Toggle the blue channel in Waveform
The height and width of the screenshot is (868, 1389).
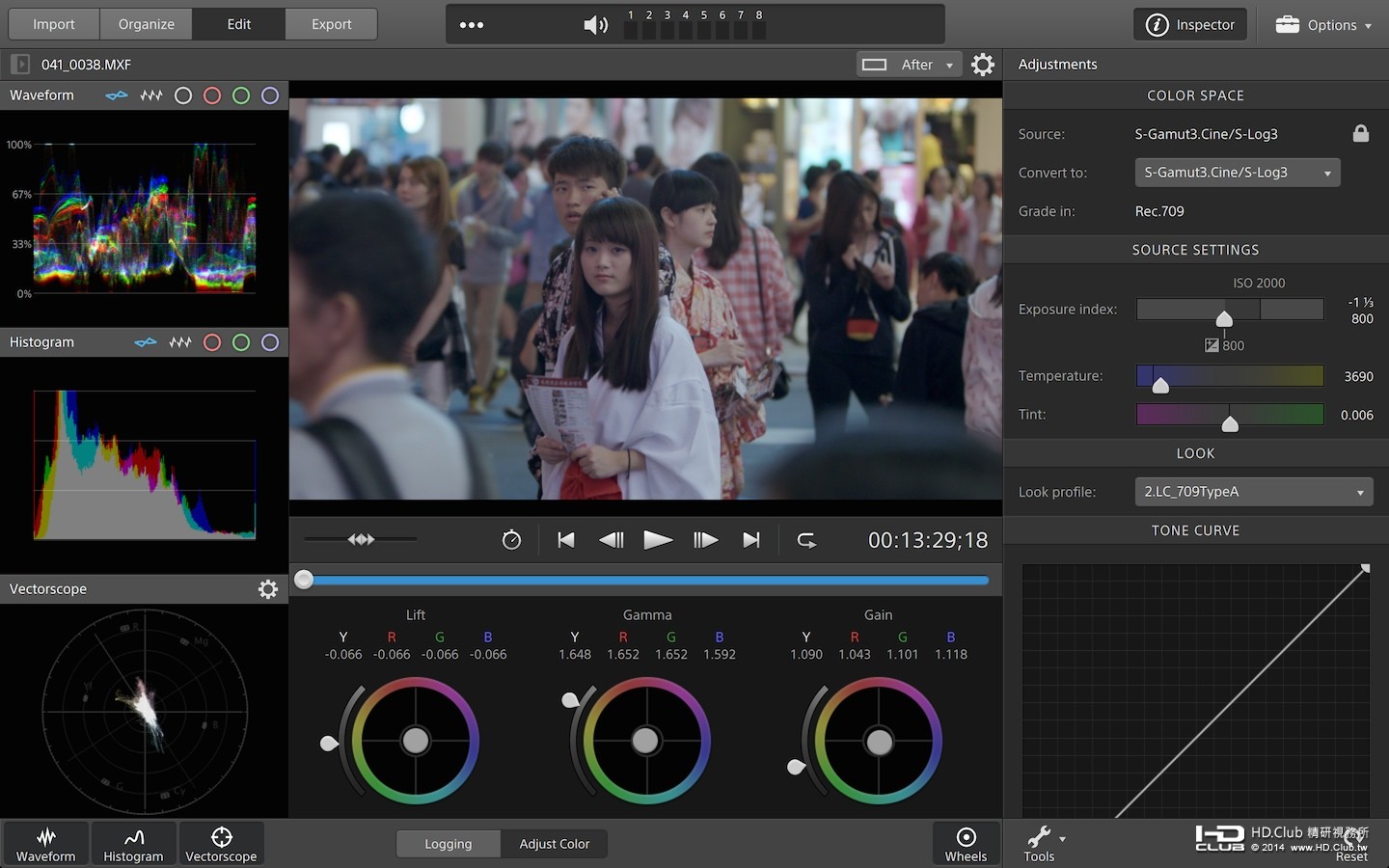(x=270, y=95)
